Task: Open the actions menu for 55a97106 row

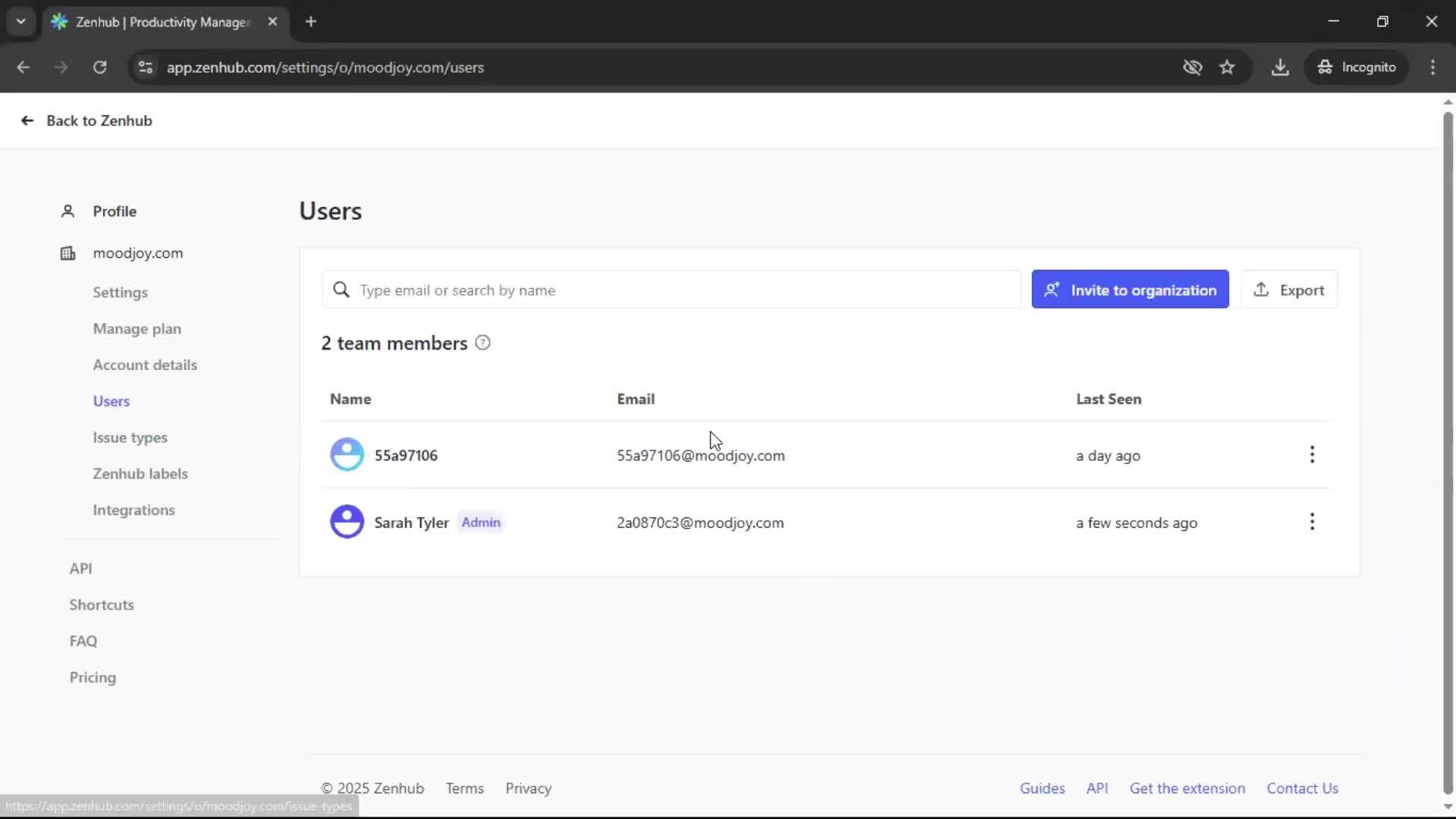Action: 1312,455
